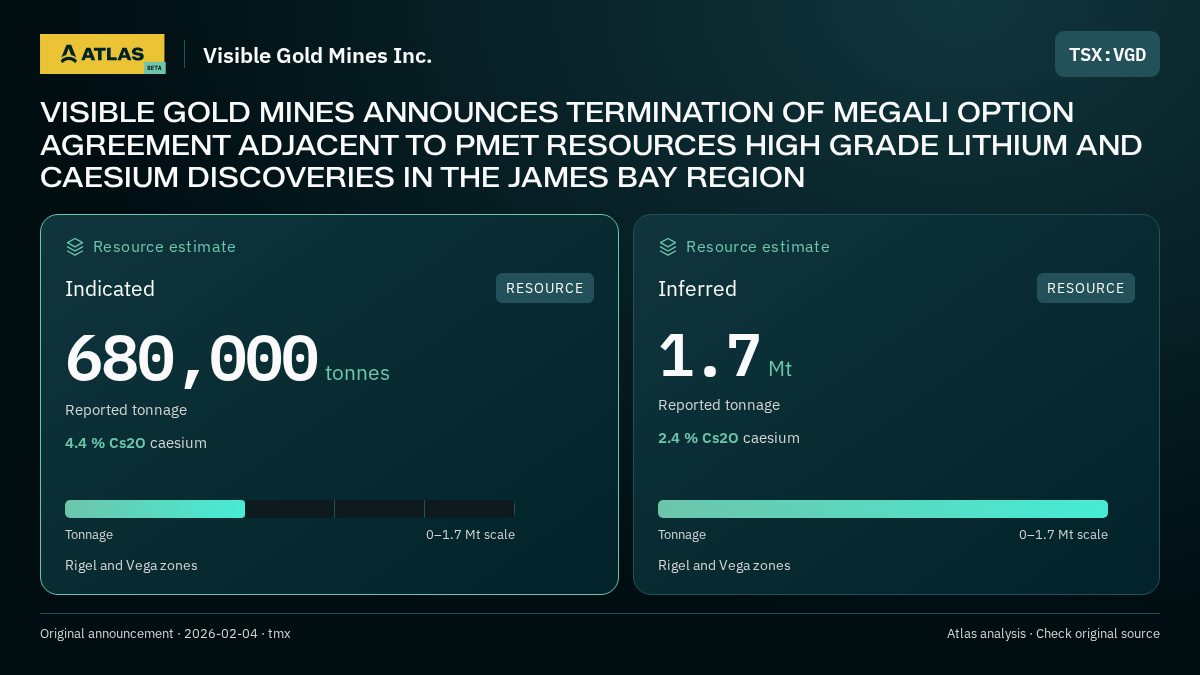This screenshot has width=1200, height=675.
Task: Click the 1.7 Mt figure
Action: (x=725, y=357)
